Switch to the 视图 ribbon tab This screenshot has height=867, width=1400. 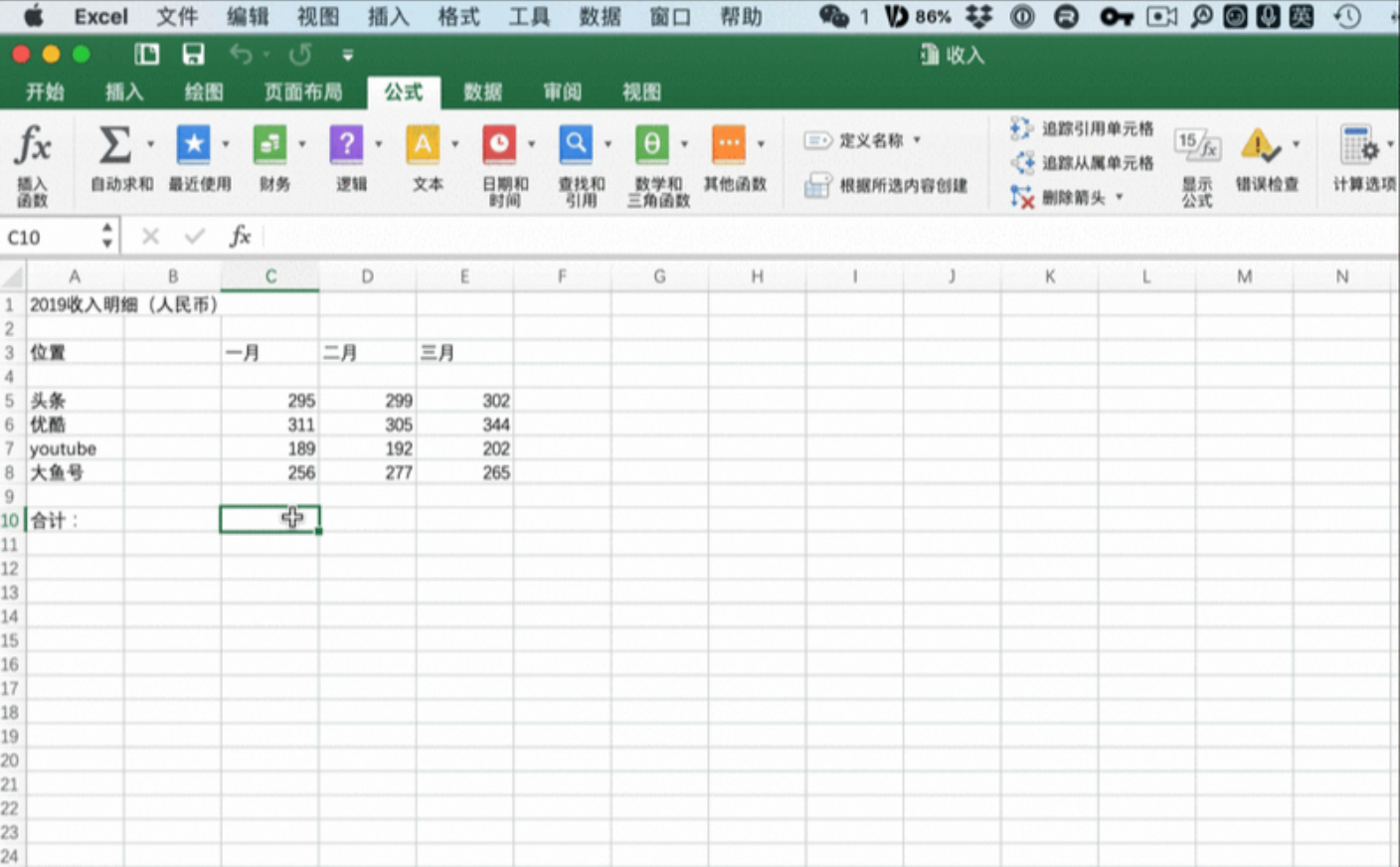641,91
